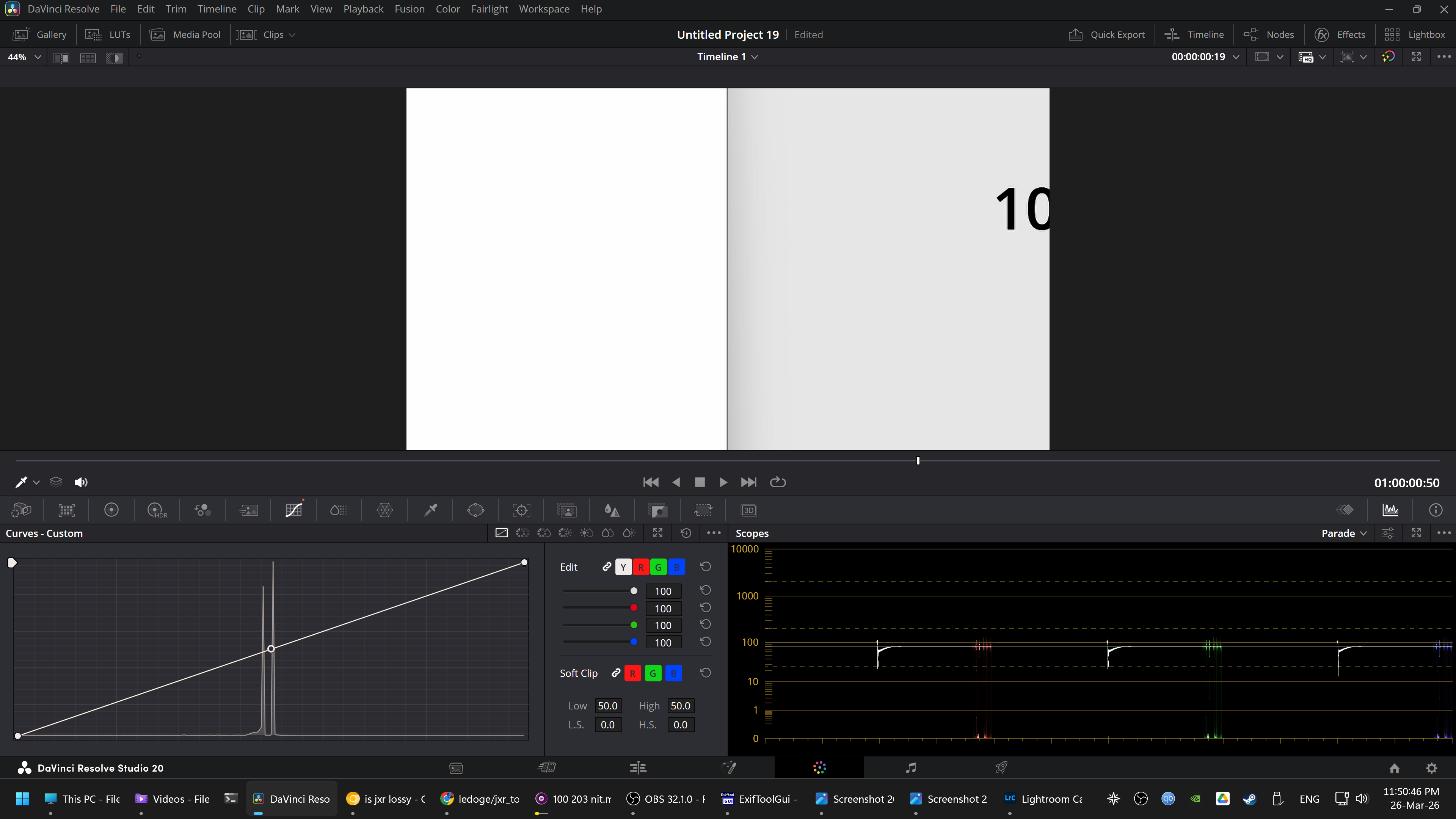Open the HDR color wheels palette
The height and width of the screenshot is (819, 1456).
coord(157,510)
